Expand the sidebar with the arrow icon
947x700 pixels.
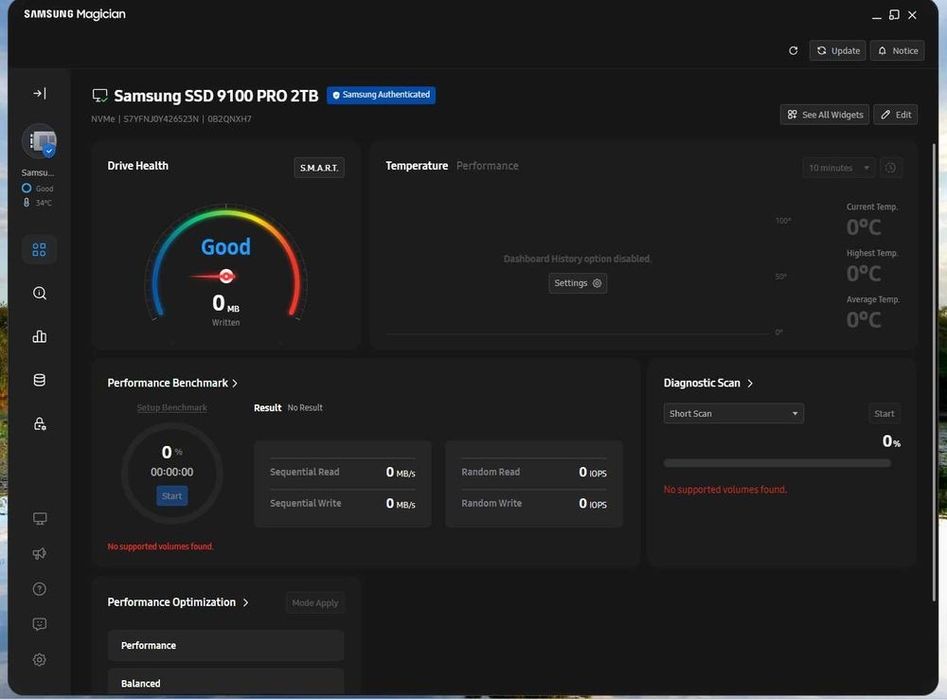(39, 94)
